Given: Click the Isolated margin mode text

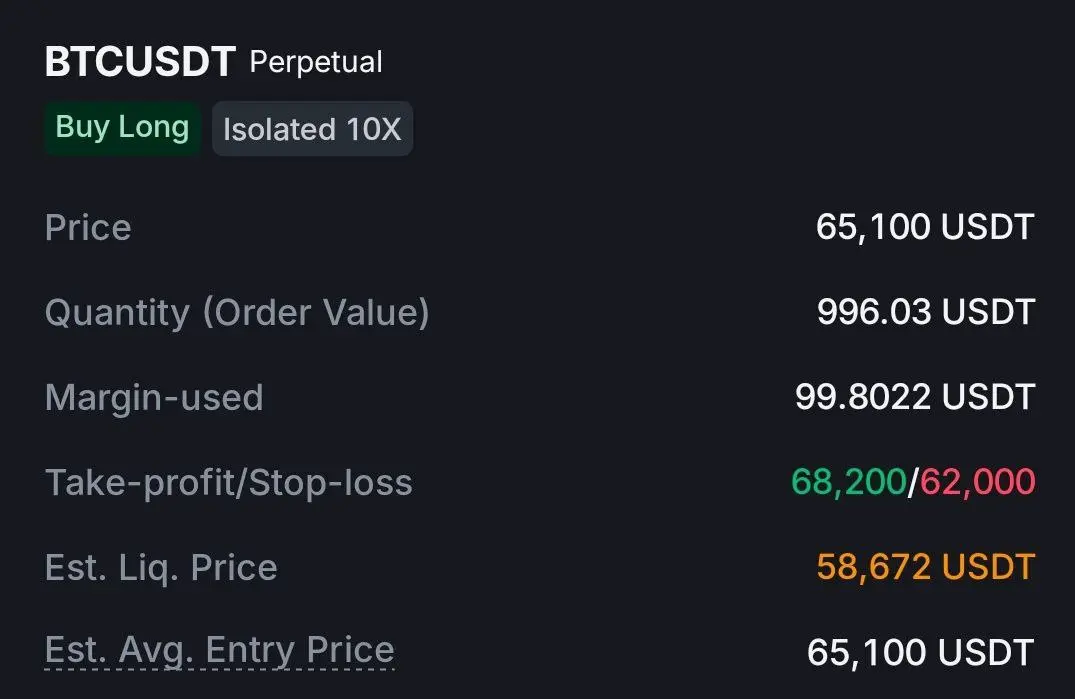Looking at the screenshot, I should coord(279,130).
